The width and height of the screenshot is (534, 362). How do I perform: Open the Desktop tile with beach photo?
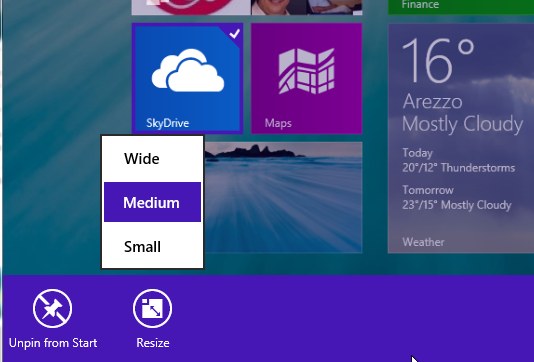[x=283, y=198]
